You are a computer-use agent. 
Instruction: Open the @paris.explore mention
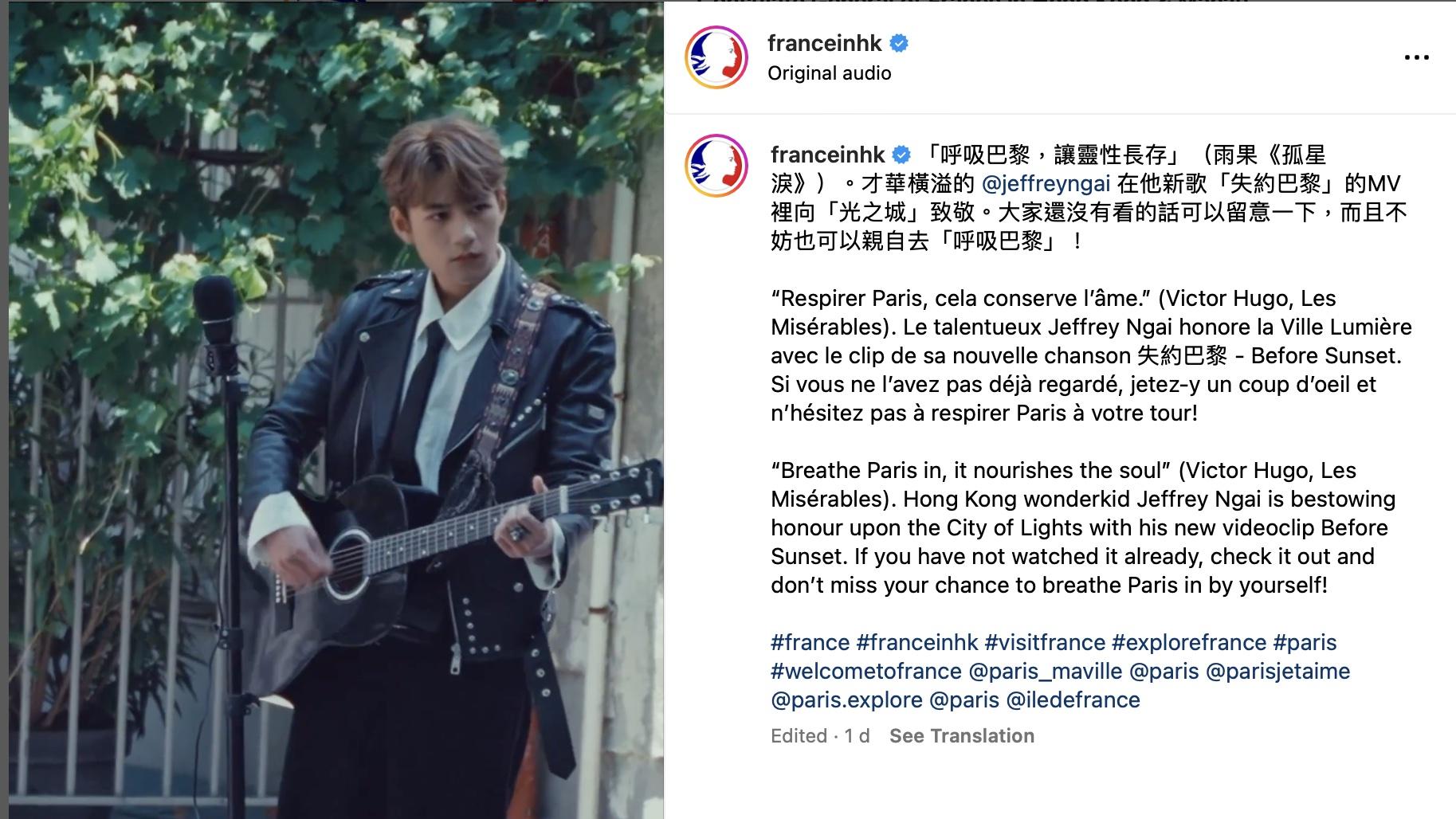846,700
